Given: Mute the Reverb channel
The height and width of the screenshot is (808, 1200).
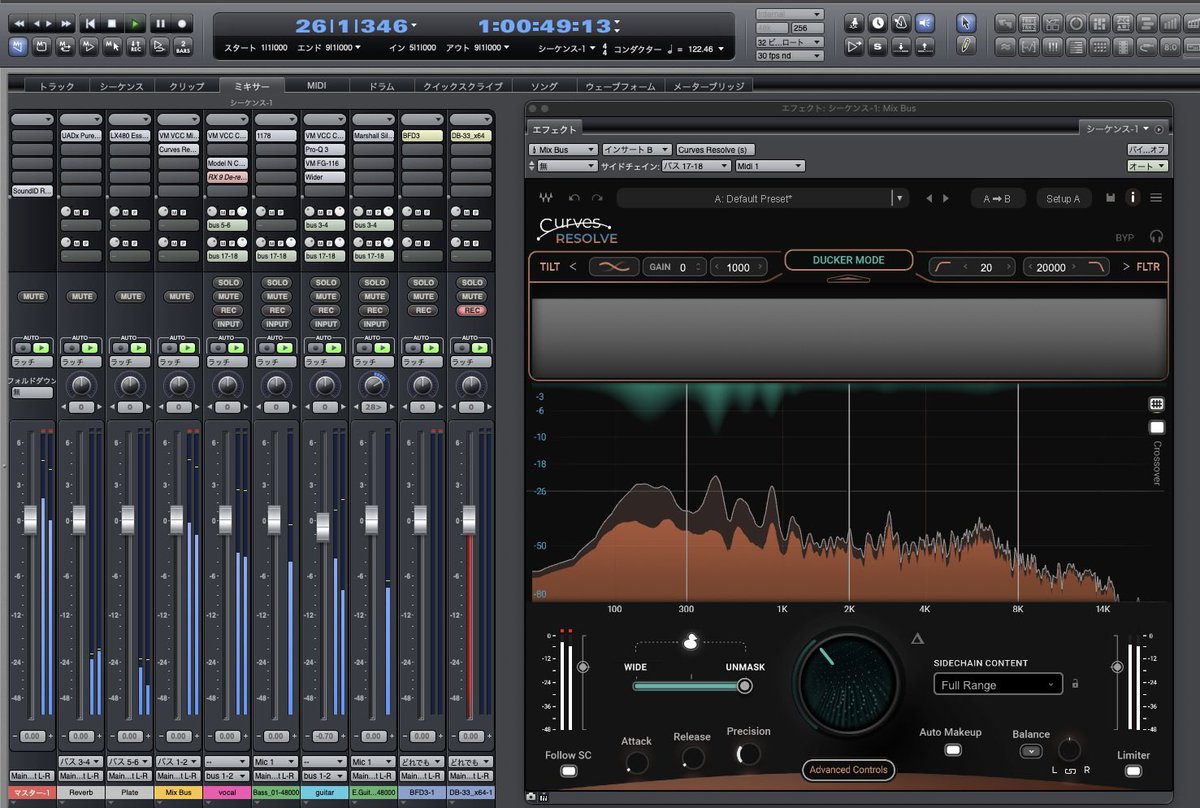Looking at the screenshot, I should [x=82, y=296].
